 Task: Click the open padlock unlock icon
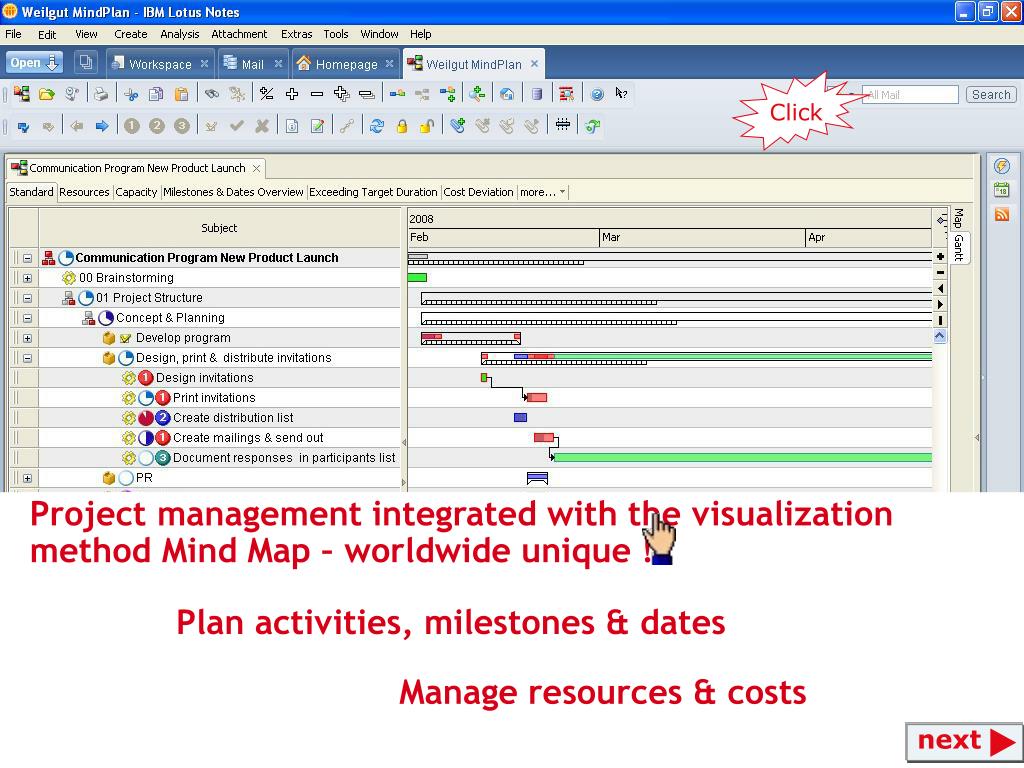coord(426,126)
